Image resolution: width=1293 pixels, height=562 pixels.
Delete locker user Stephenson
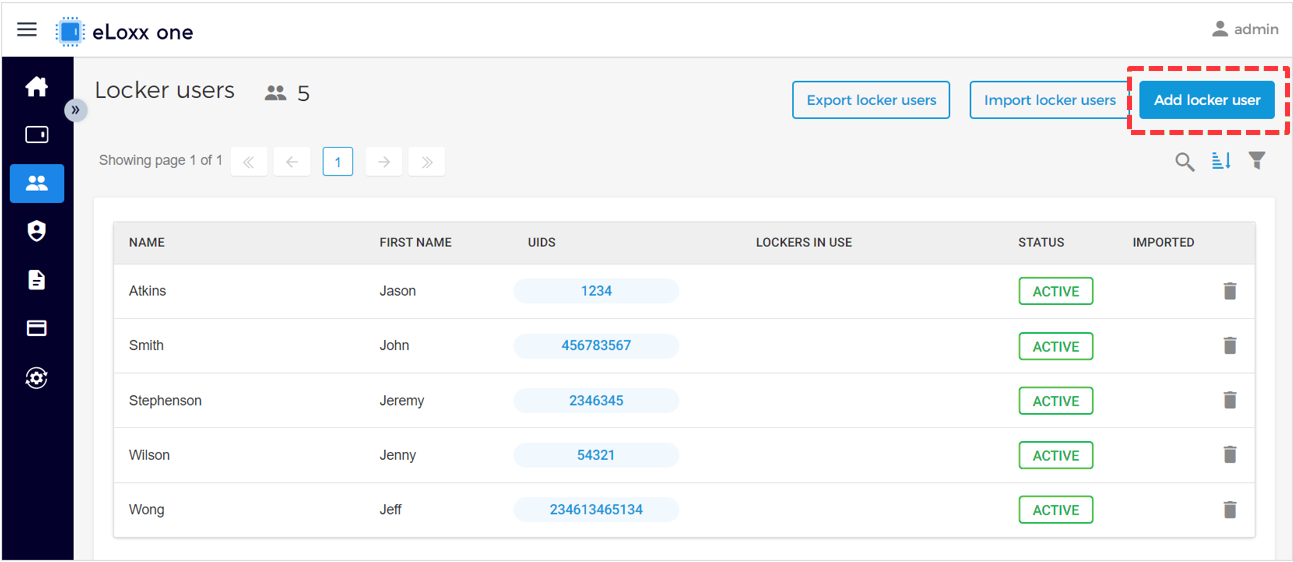(x=1230, y=400)
